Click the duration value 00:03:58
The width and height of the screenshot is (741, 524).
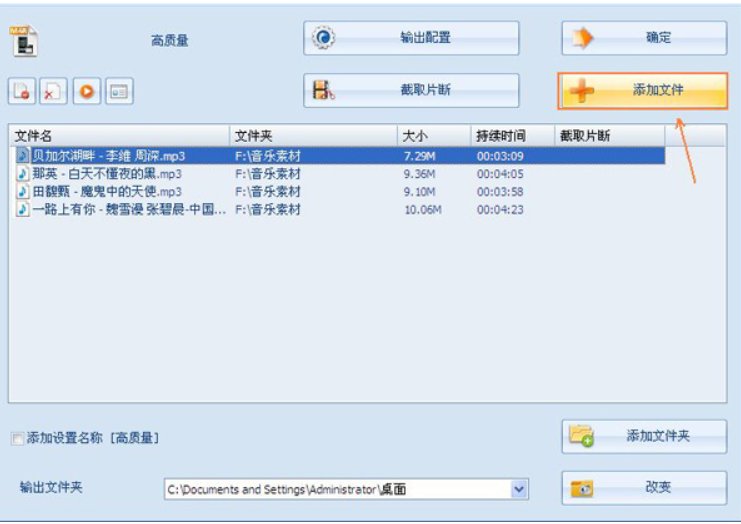click(500, 192)
